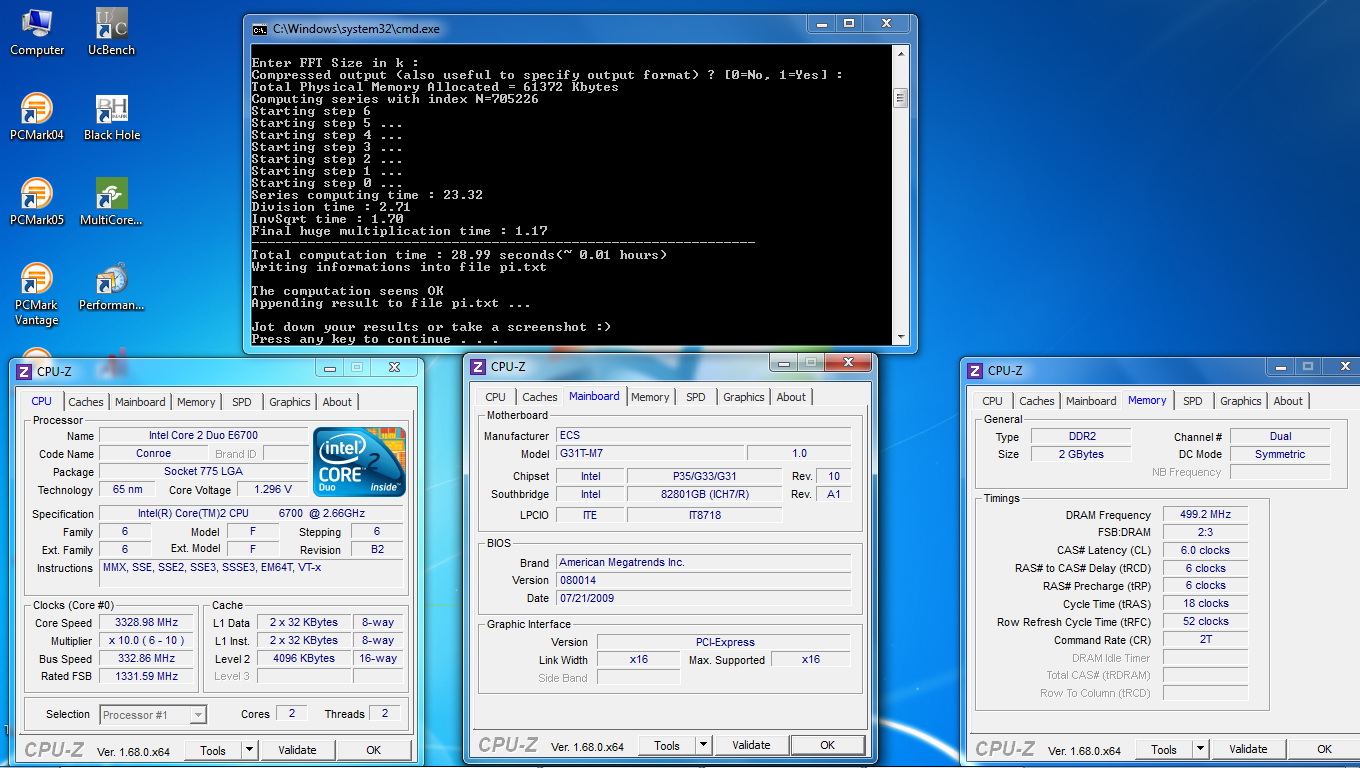Open the Black Hole desktop icon
This screenshot has width=1360, height=768.
[112, 117]
